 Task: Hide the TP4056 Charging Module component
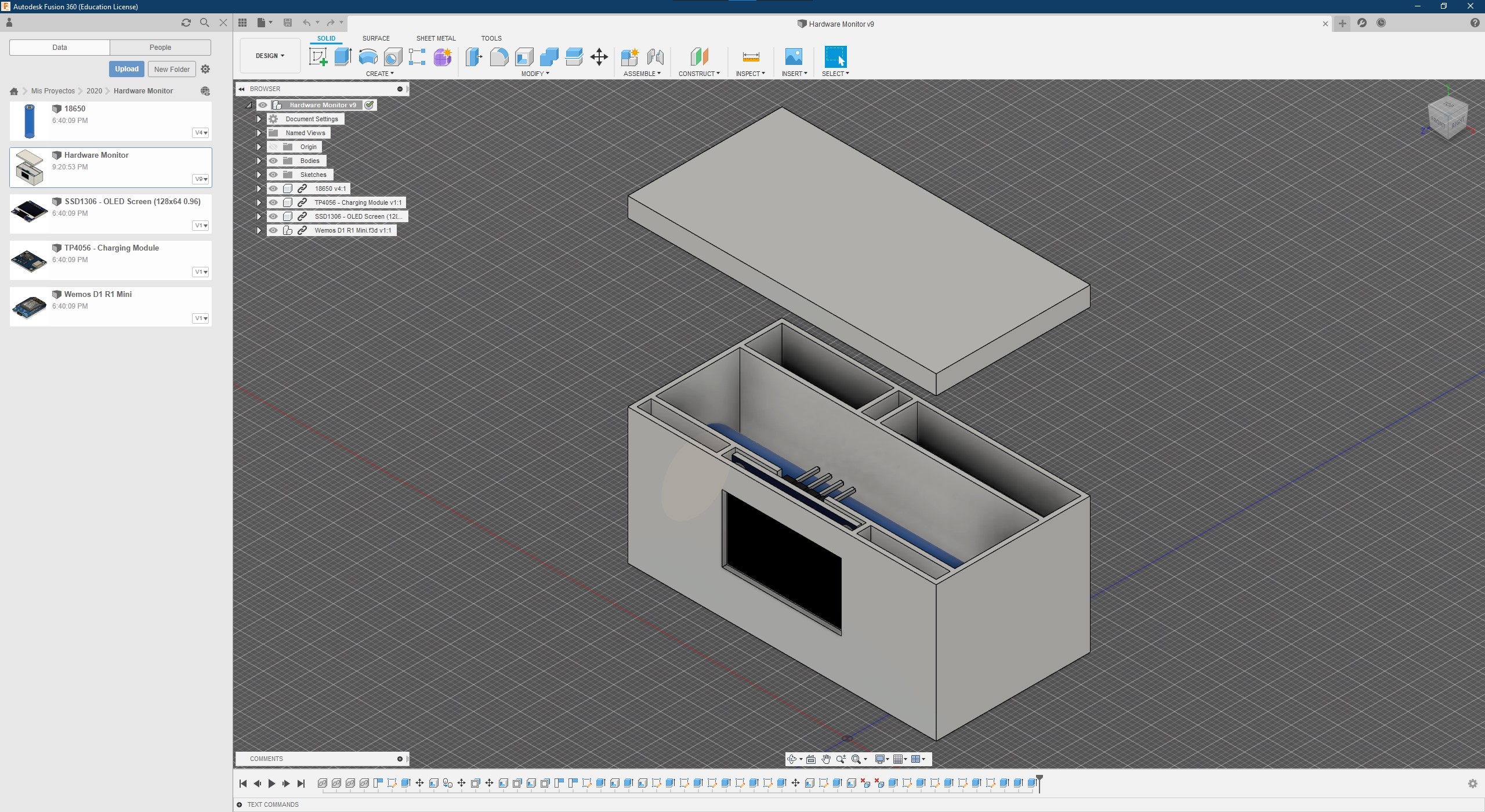pos(273,202)
